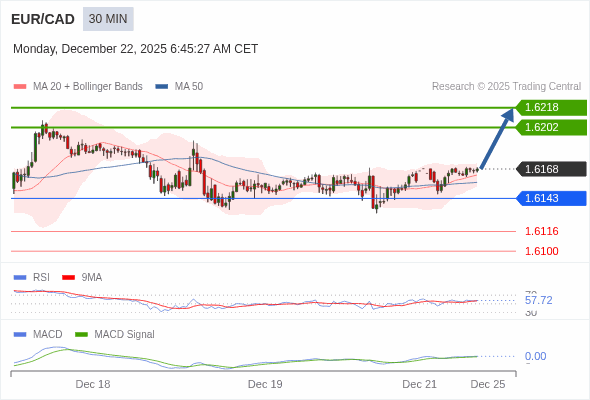Select the RSI legend label
Screen dimensions: 590x400
tap(41, 278)
